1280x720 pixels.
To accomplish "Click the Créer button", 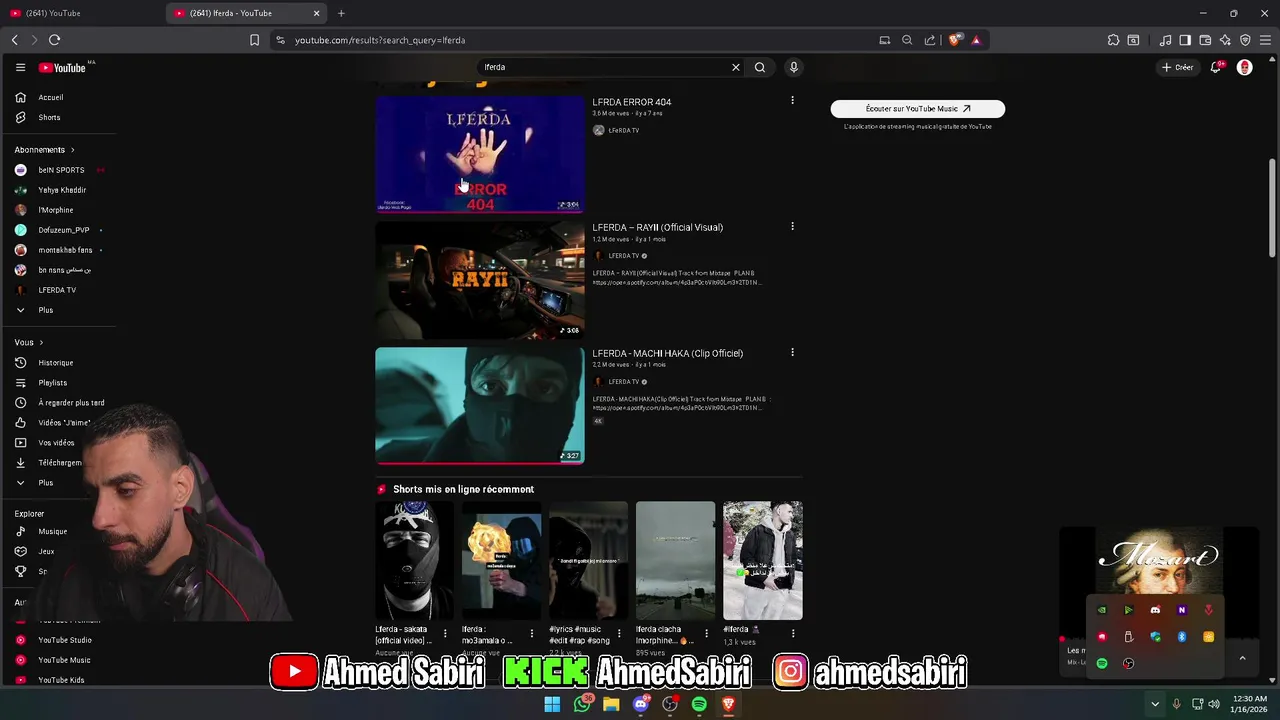I will [x=1177, y=67].
